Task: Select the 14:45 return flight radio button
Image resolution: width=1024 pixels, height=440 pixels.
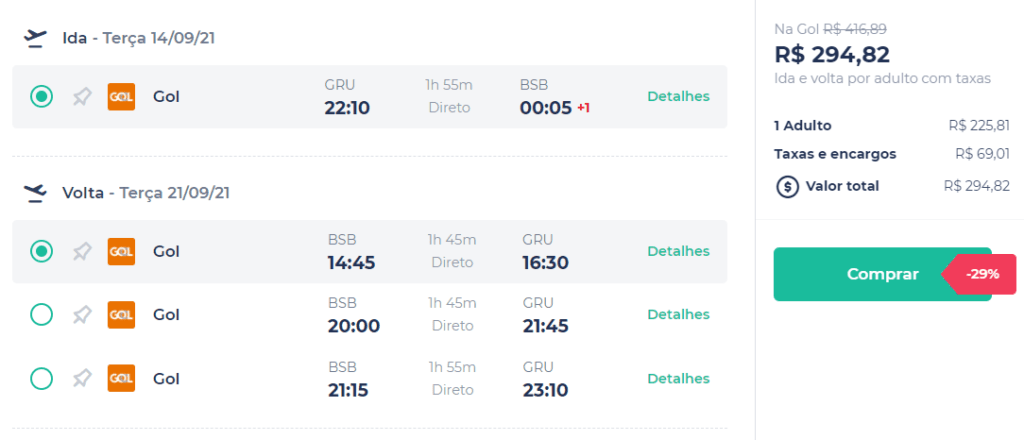Action: [x=41, y=251]
